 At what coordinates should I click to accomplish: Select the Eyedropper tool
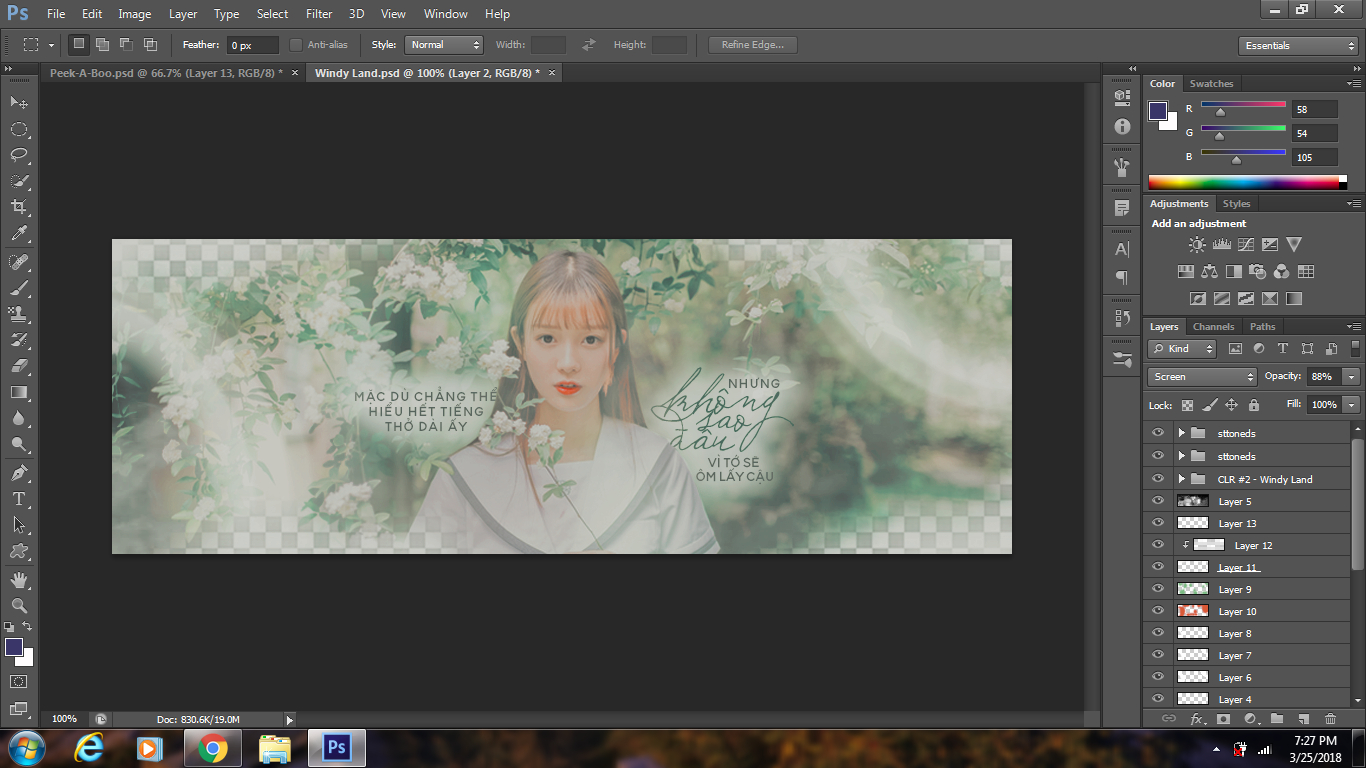coord(18,234)
